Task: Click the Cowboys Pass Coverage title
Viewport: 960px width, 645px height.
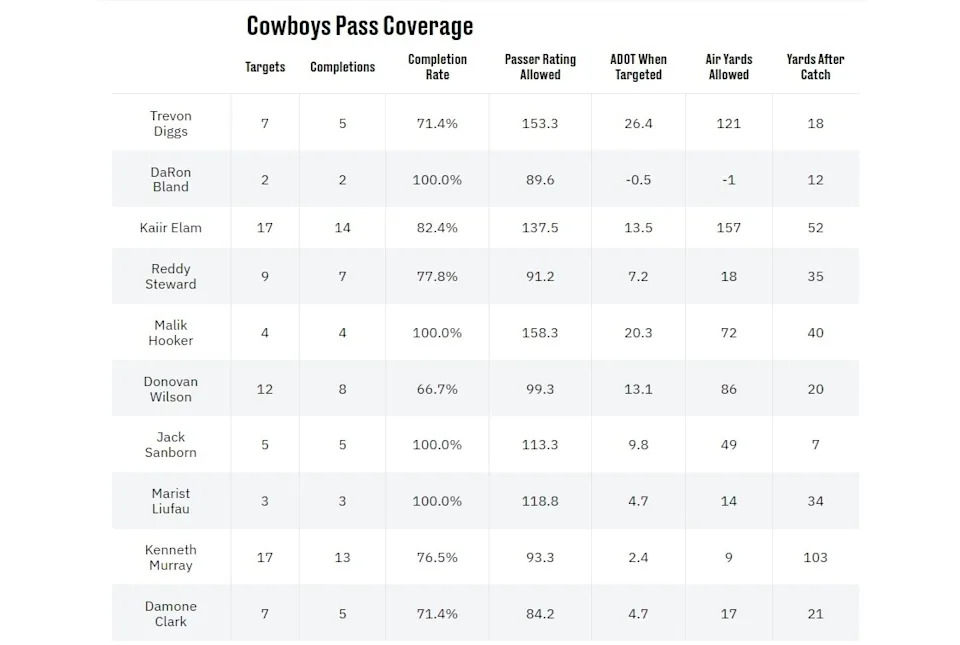Action: (360, 25)
